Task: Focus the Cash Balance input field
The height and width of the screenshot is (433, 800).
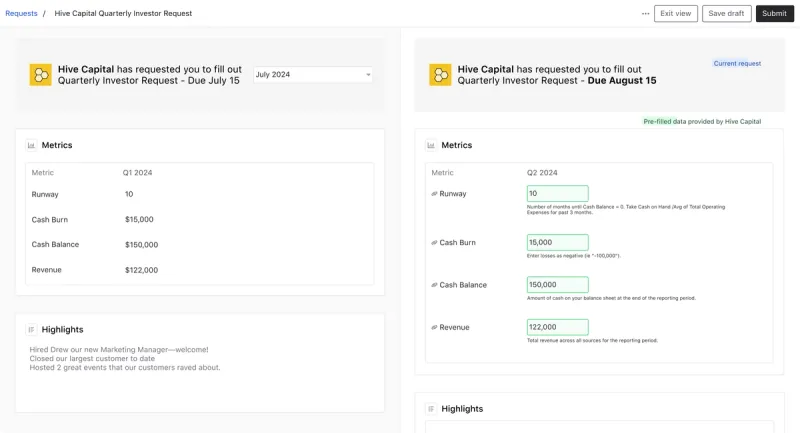Action: (557, 285)
